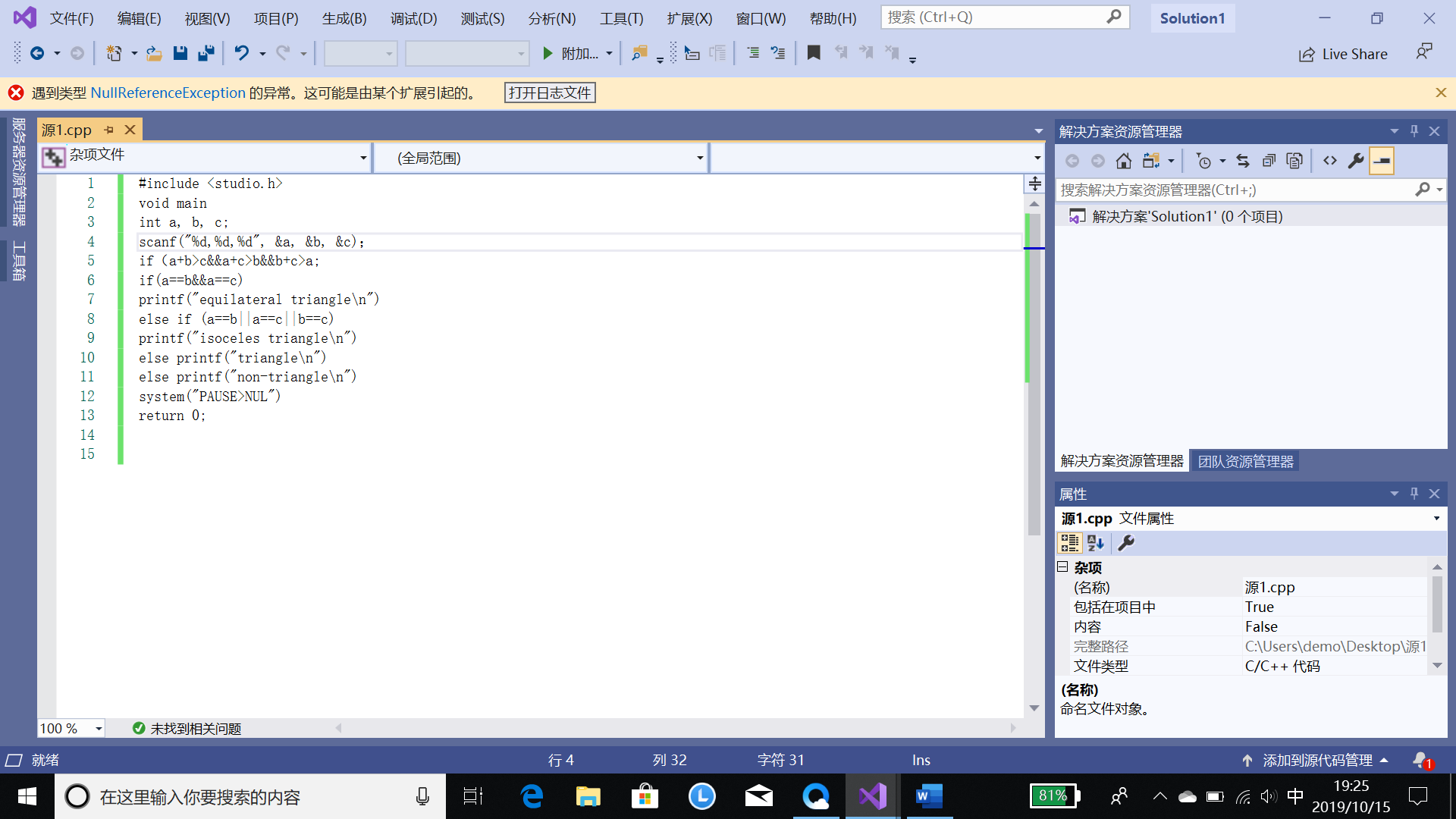Toggle the pin on 源1.cpp tab
The image size is (1456, 819).
[109, 130]
